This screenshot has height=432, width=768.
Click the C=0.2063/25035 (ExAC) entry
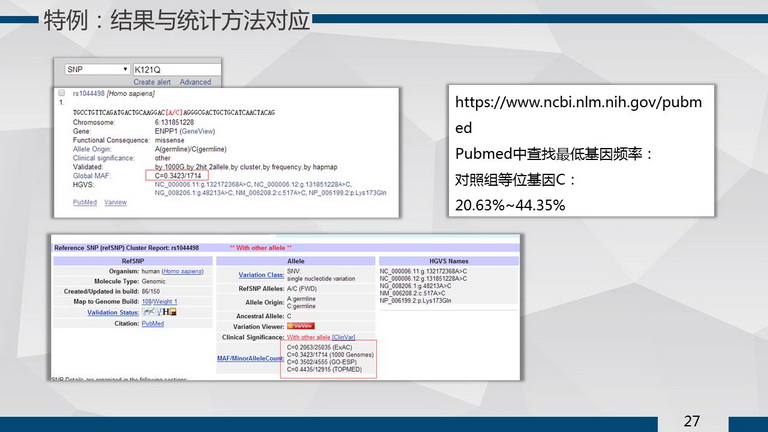(x=319, y=347)
